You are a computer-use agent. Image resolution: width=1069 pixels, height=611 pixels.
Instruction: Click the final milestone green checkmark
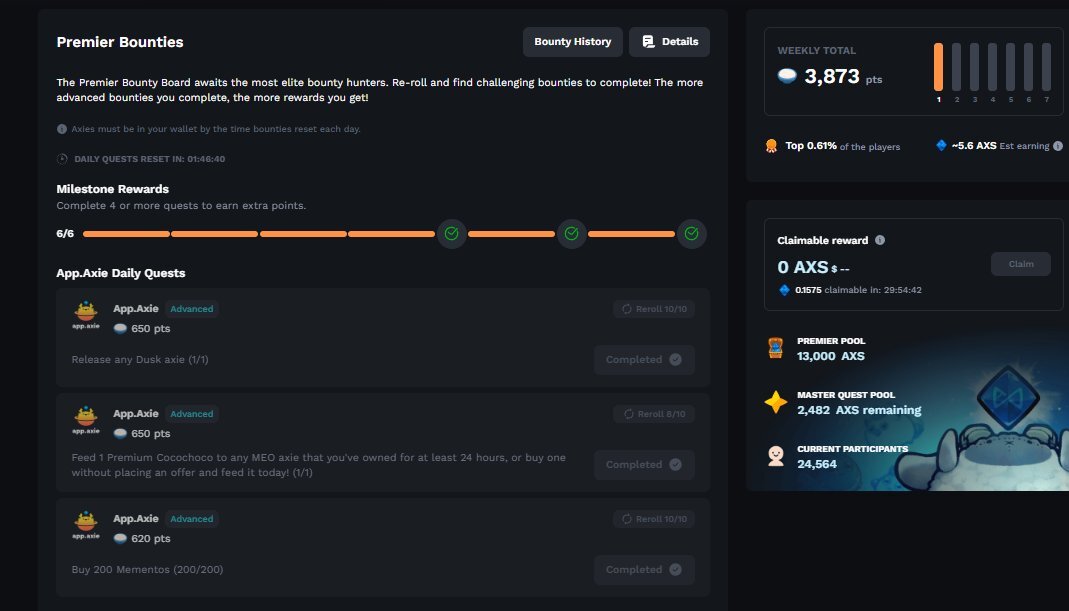coord(691,234)
